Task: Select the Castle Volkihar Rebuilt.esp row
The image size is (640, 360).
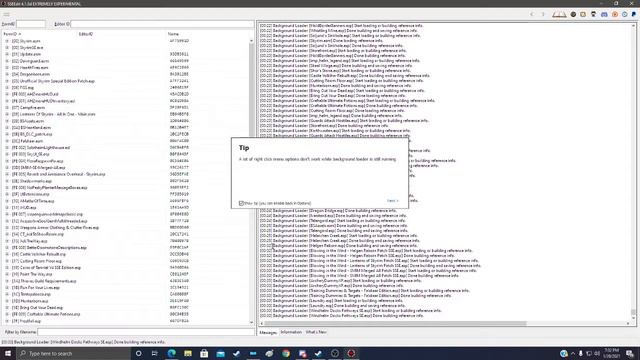Action: 127,254
